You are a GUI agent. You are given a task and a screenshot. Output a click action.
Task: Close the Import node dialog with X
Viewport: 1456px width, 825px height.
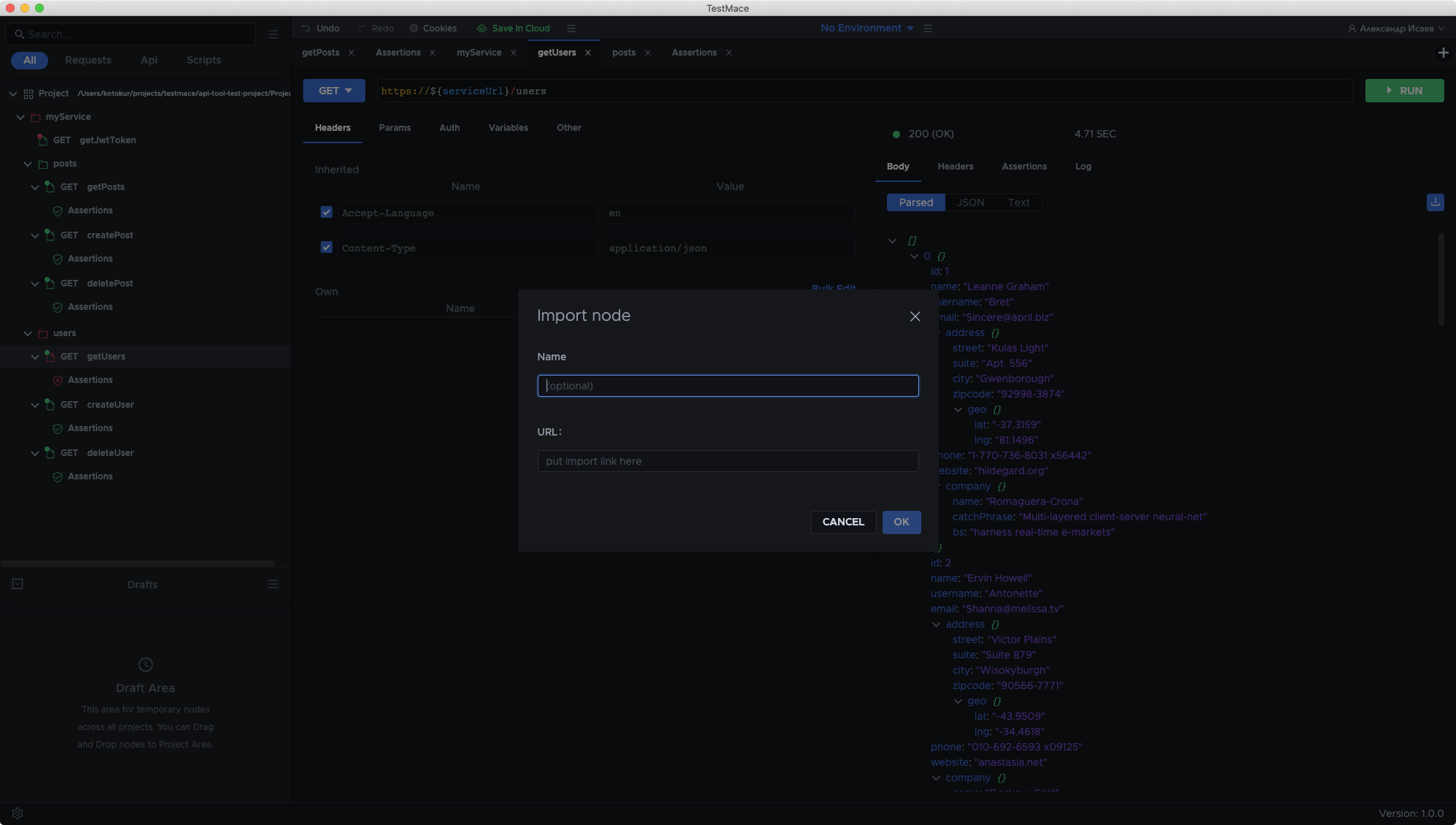[x=915, y=316]
